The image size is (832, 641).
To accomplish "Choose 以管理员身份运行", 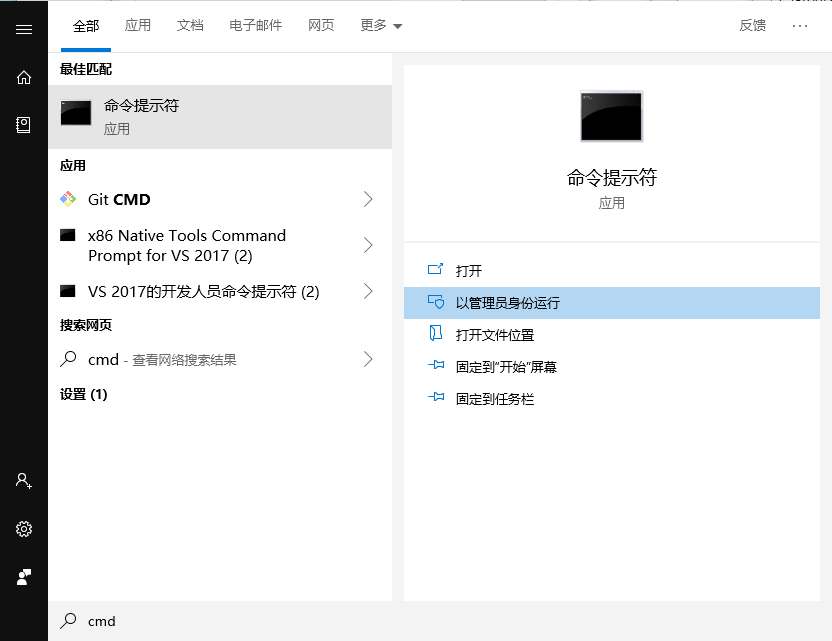I will click(612, 303).
